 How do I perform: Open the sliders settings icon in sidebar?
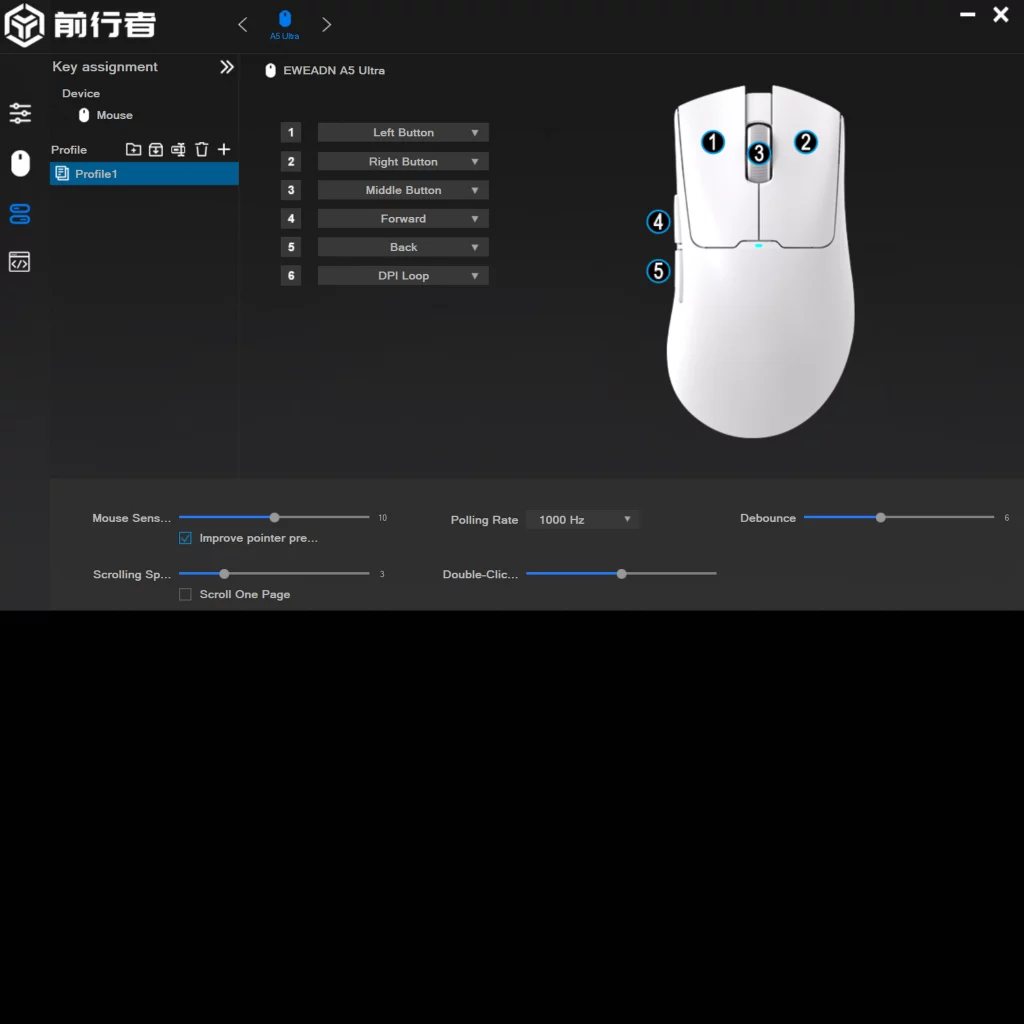click(20, 113)
